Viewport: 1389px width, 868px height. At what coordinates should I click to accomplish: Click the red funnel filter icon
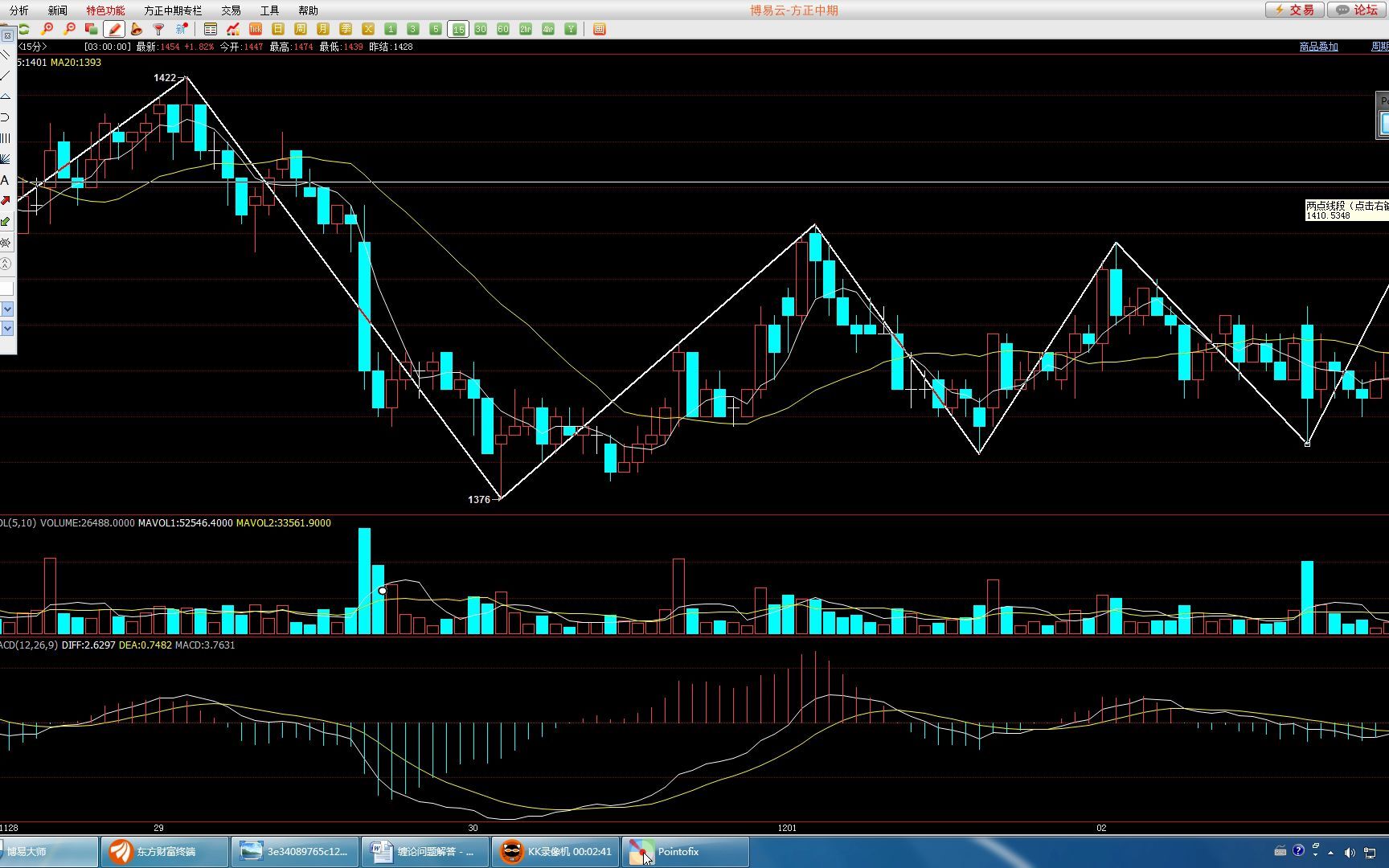pos(159,29)
